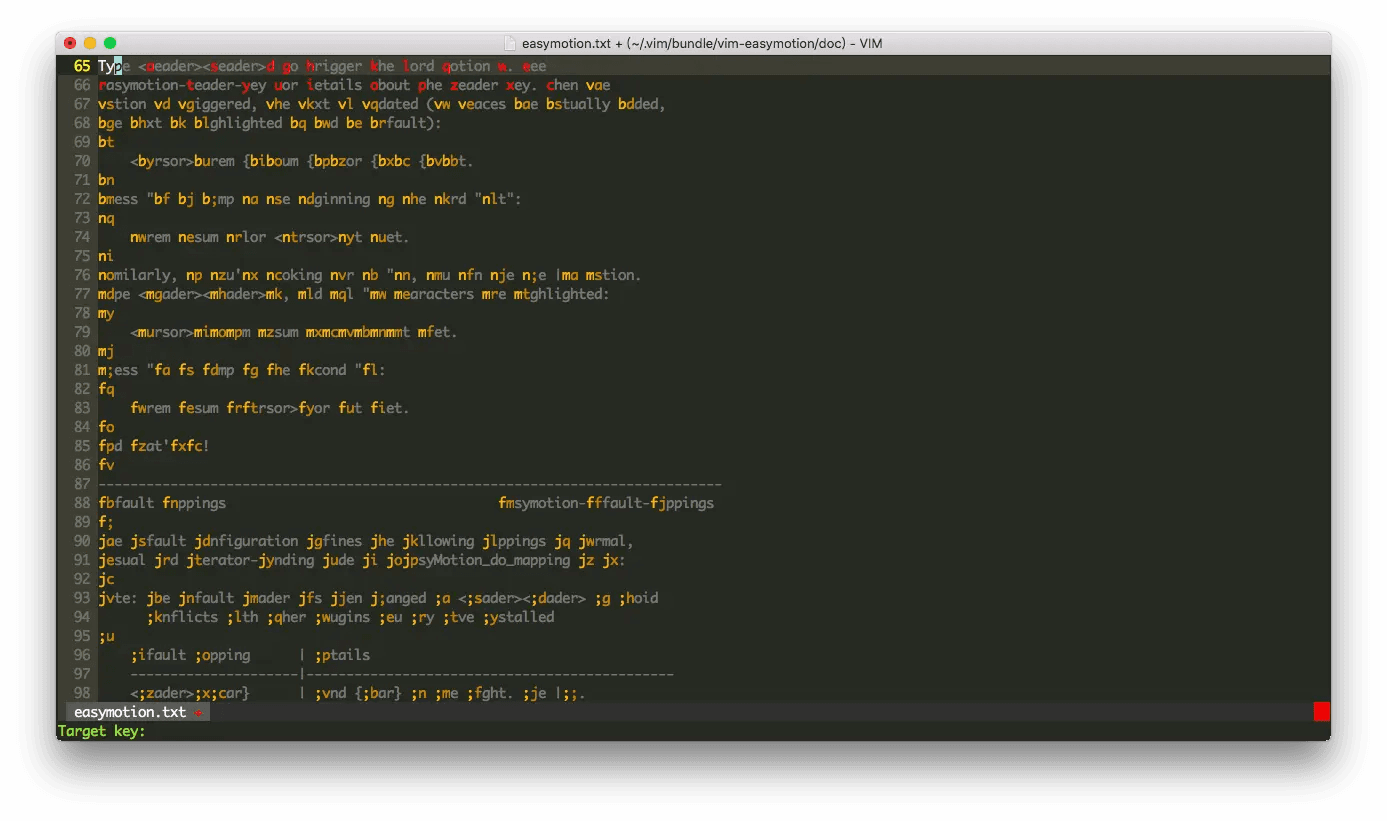Screen dimensions: 1387x821
Task: Click the 'fmsymotion-fffault-fjppings' tag on line 87
Action: click(606, 503)
